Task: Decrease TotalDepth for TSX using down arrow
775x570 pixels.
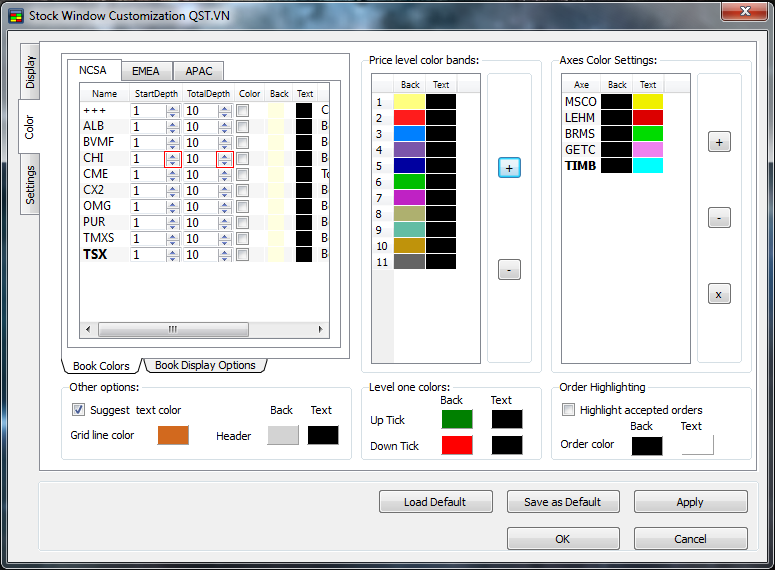Action: pyautogui.click(x=224, y=258)
